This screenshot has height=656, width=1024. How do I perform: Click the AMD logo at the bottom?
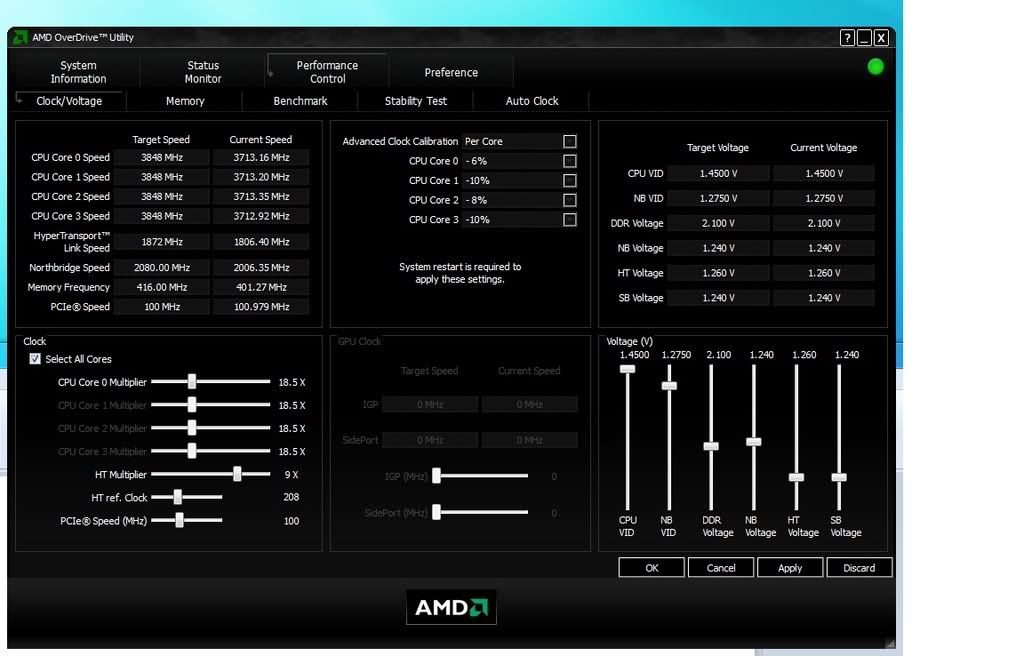point(451,607)
